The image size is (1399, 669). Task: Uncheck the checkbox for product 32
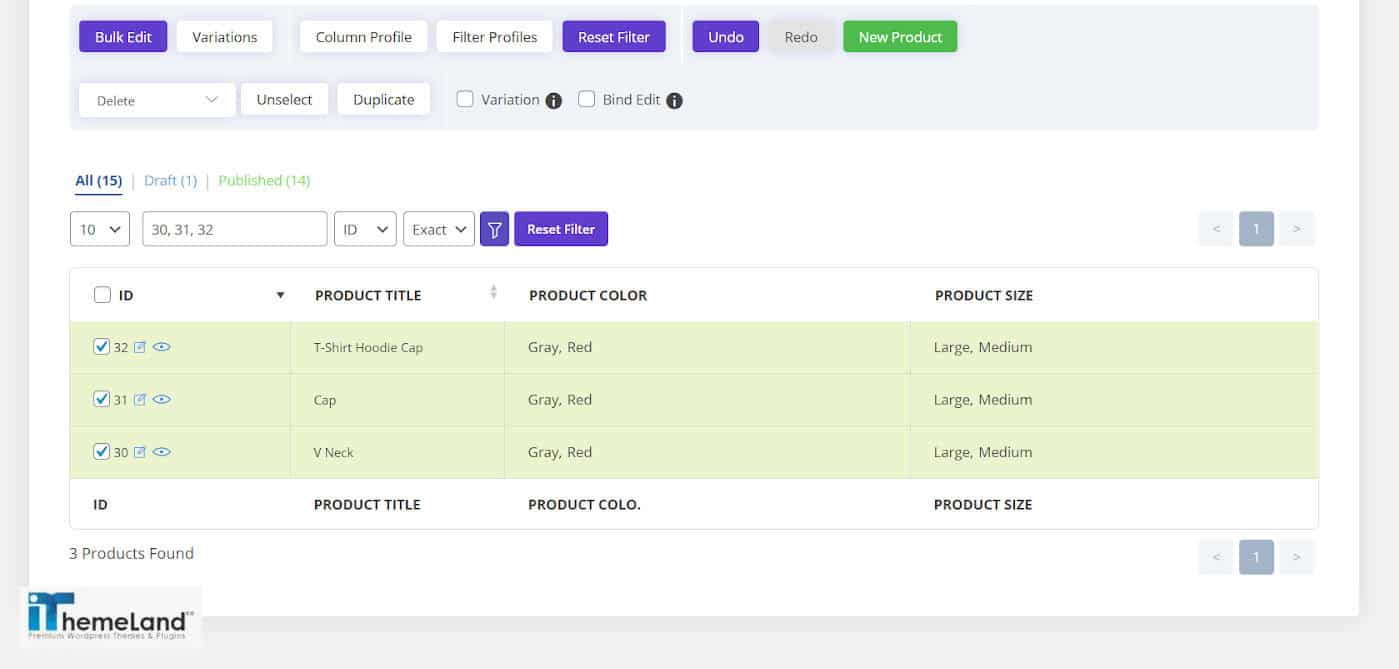102,346
